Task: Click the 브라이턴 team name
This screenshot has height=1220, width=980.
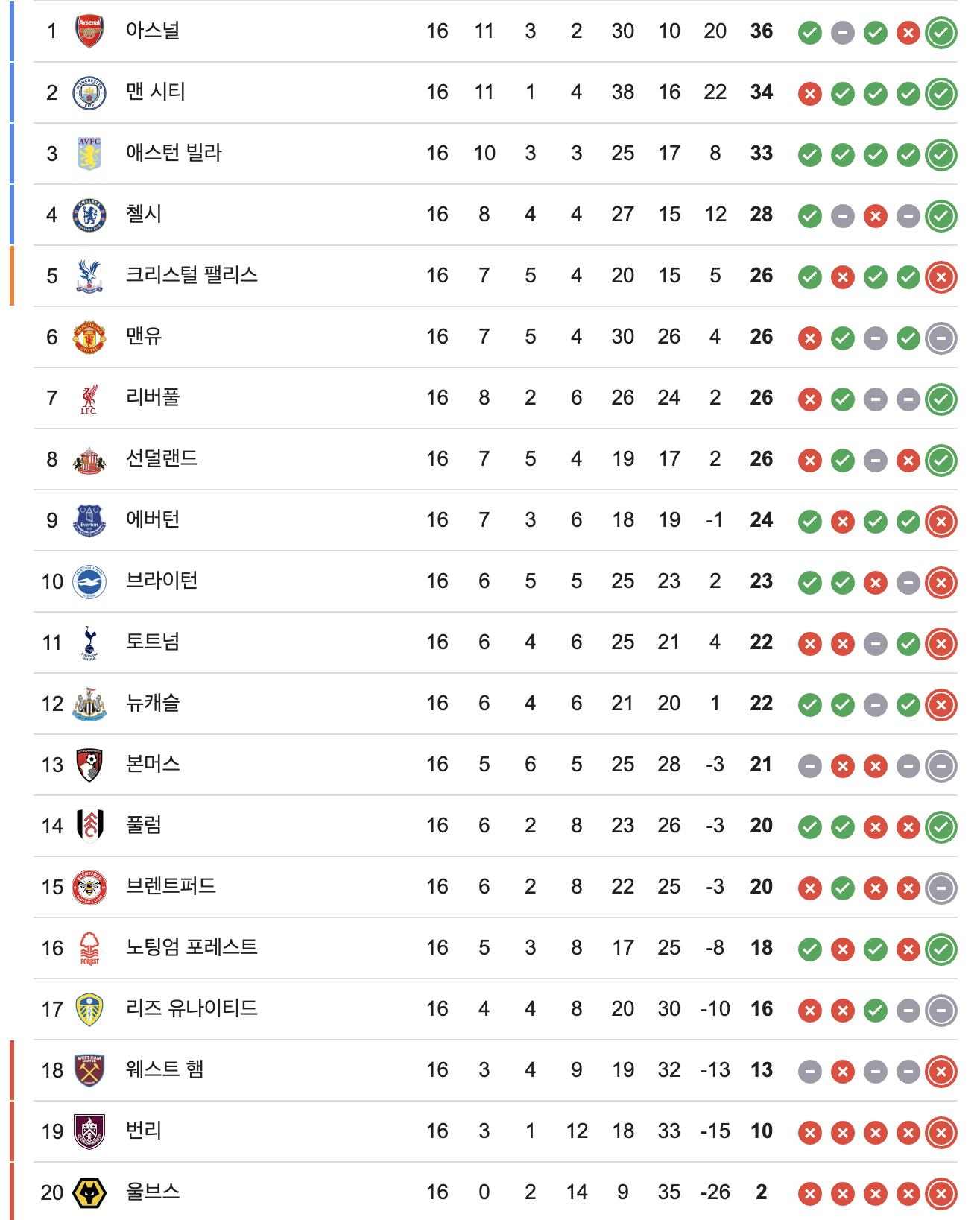Action: pyautogui.click(x=162, y=581)
